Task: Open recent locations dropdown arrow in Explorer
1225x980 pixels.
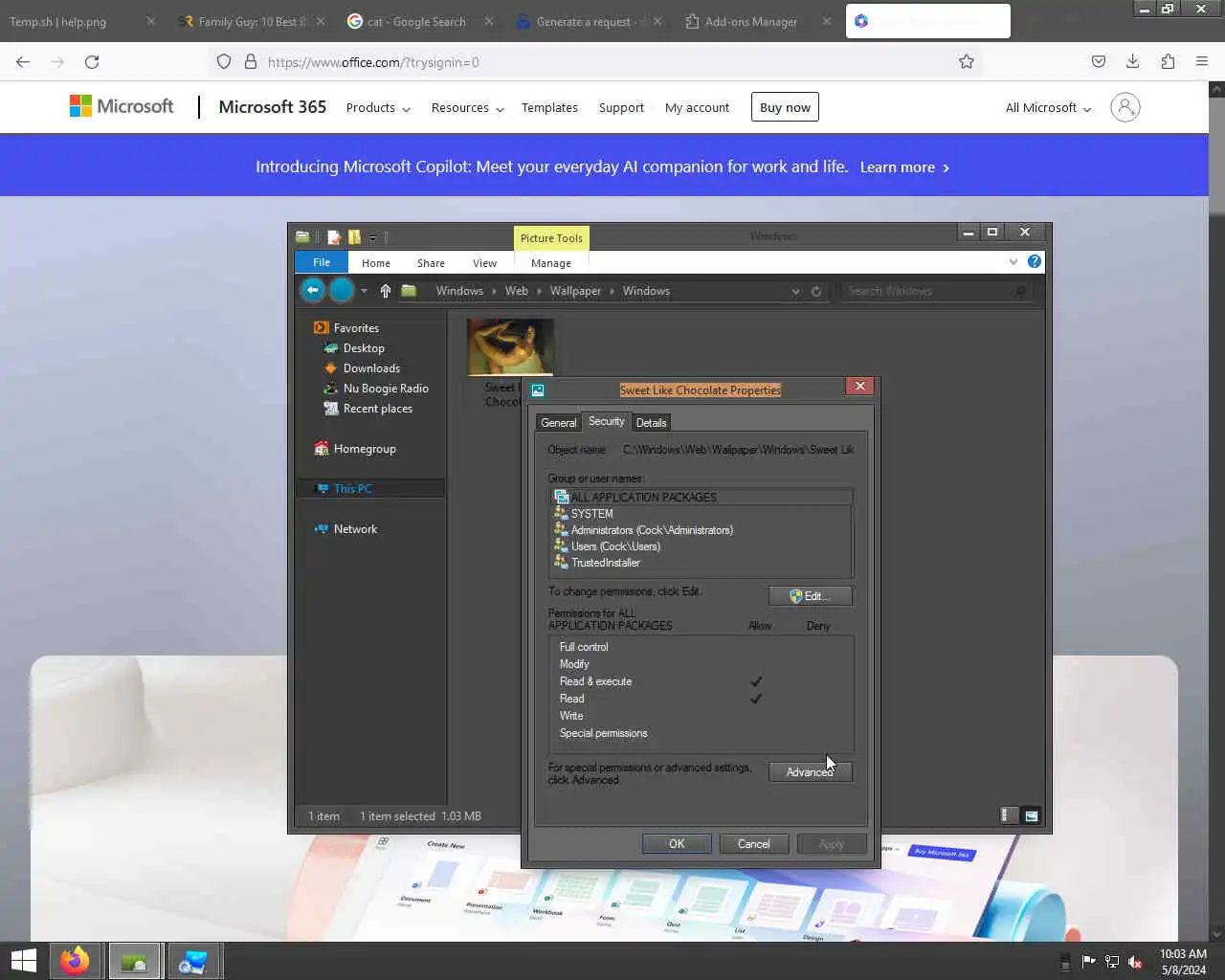Action: tap(364, 291)
